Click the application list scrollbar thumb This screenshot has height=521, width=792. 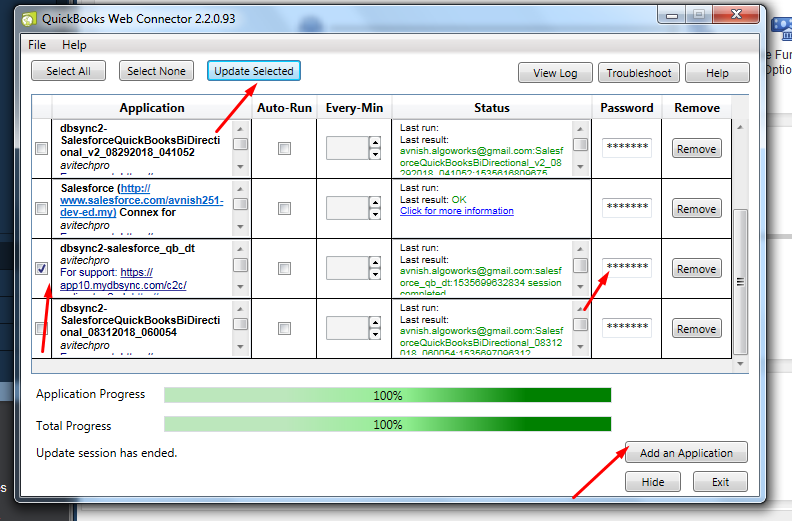pyautogui.click(x=740, y=281)
